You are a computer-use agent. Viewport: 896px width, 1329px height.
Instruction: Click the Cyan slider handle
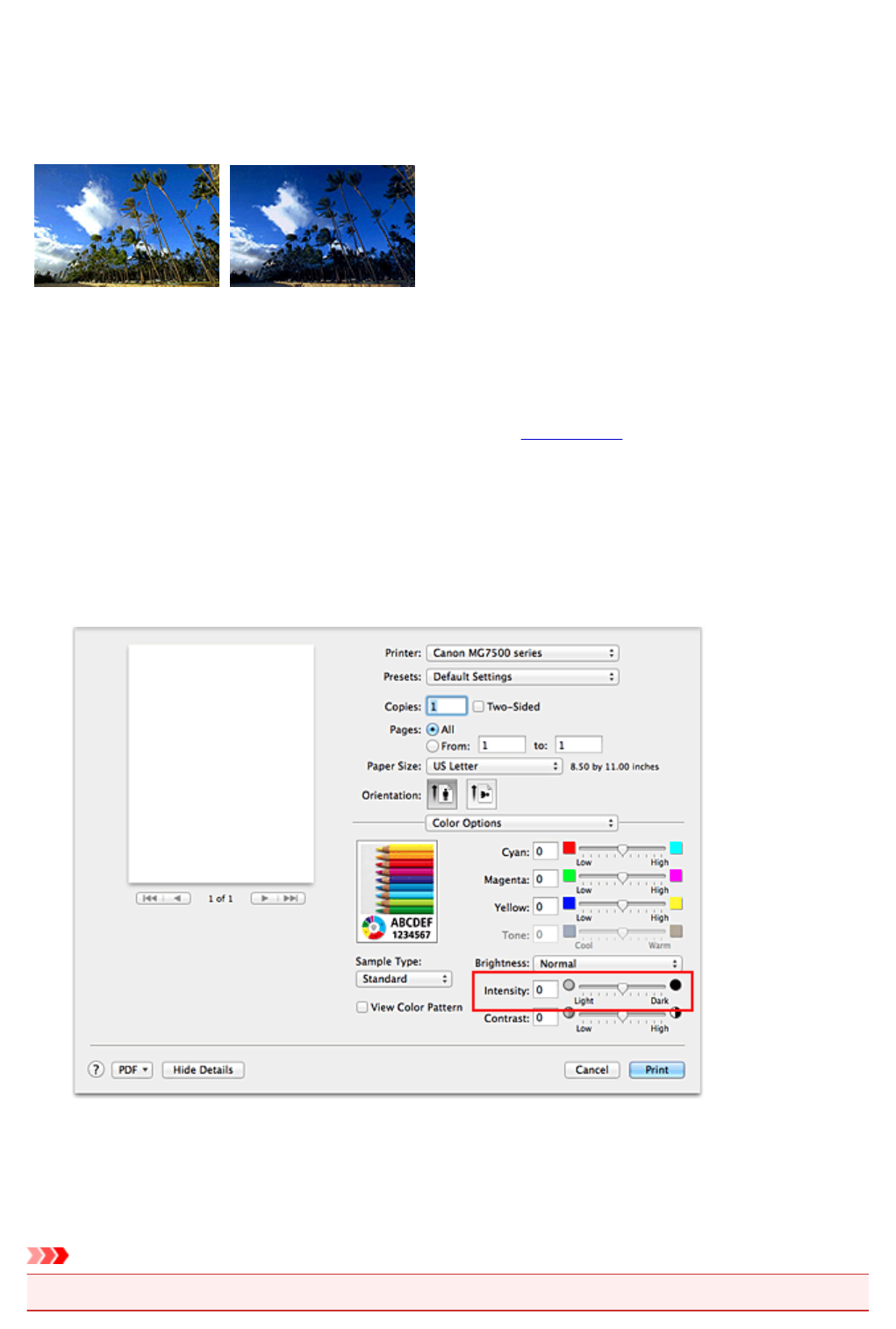pos(622,850)
